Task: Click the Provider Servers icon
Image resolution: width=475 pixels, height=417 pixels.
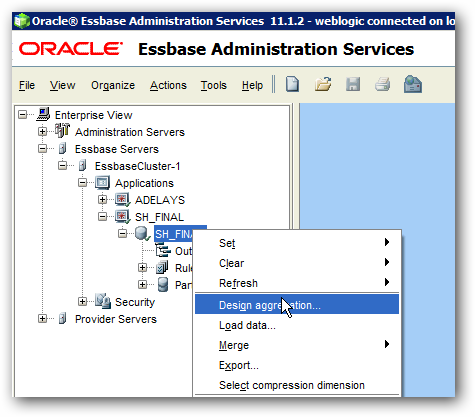Action: [62, 318]
